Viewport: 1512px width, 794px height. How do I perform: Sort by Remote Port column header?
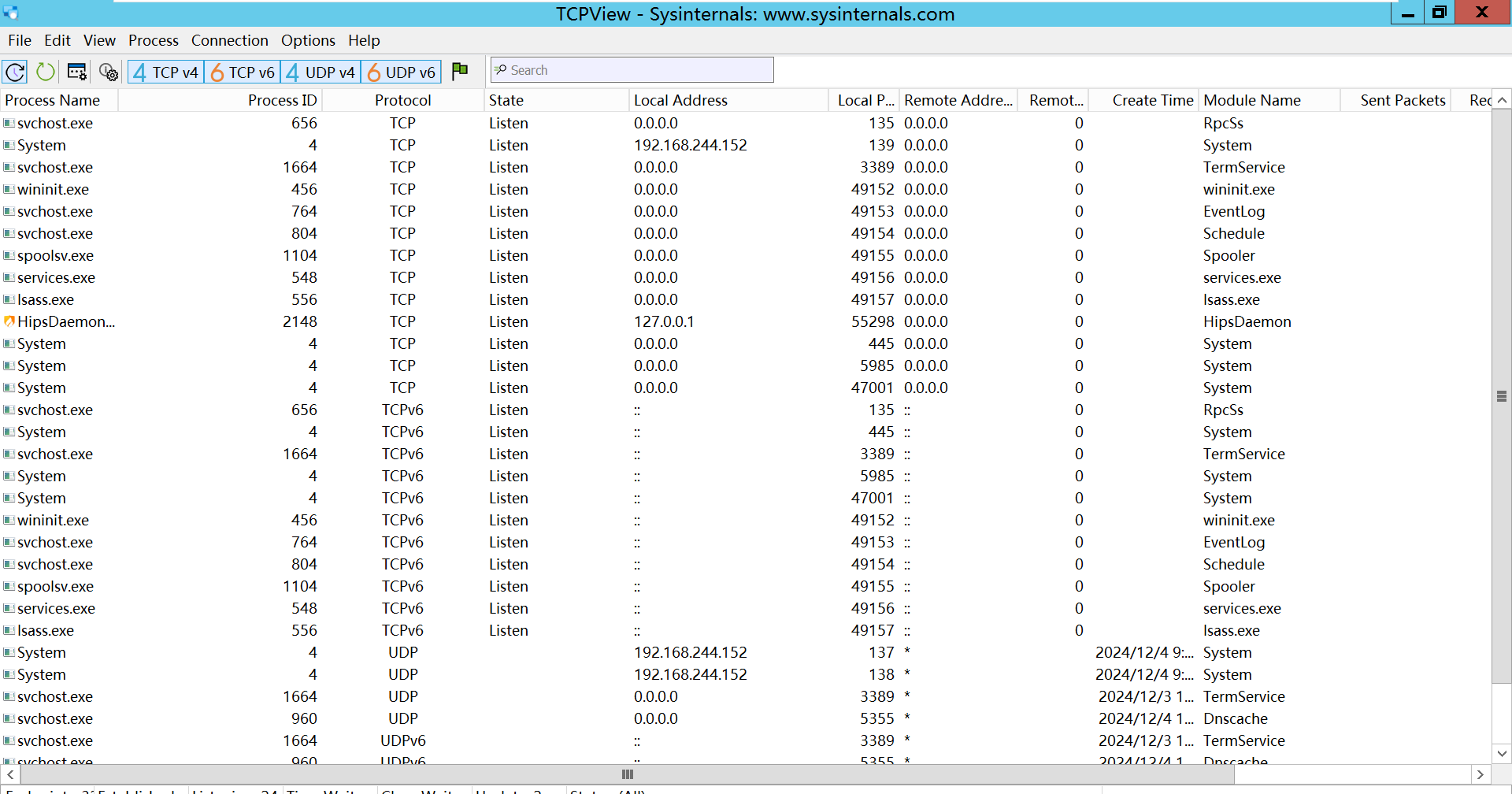coord(1054,100)
